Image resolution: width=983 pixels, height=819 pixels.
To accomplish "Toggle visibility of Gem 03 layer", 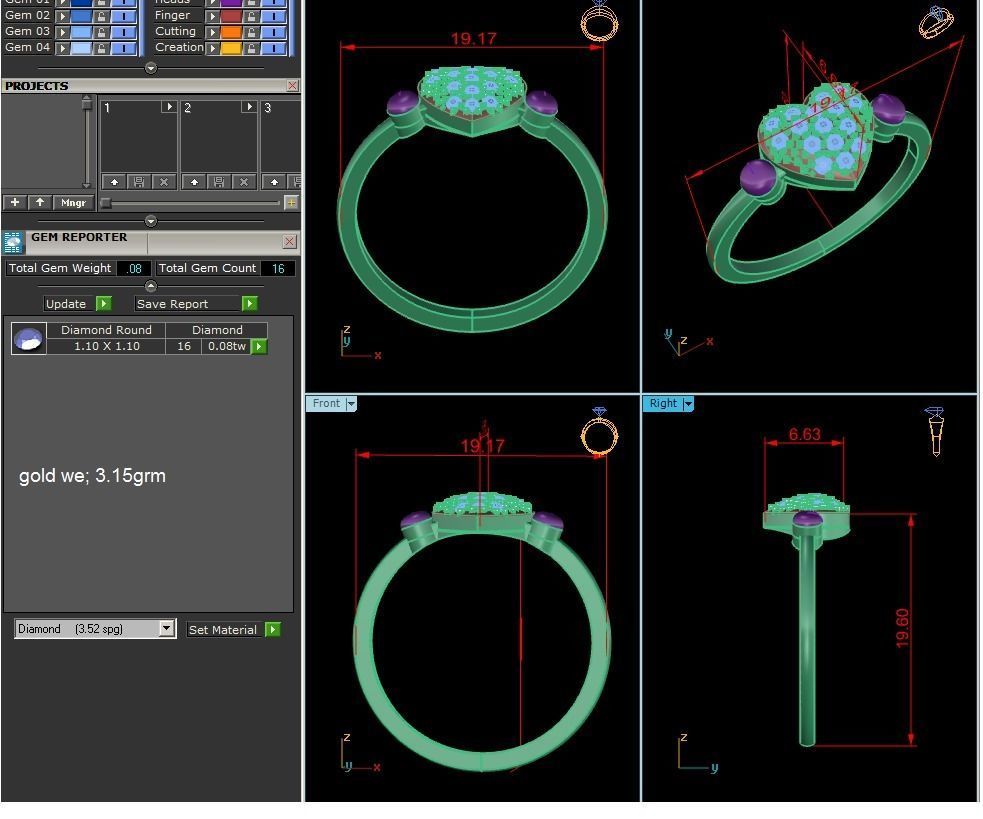I will click(124, 32).
